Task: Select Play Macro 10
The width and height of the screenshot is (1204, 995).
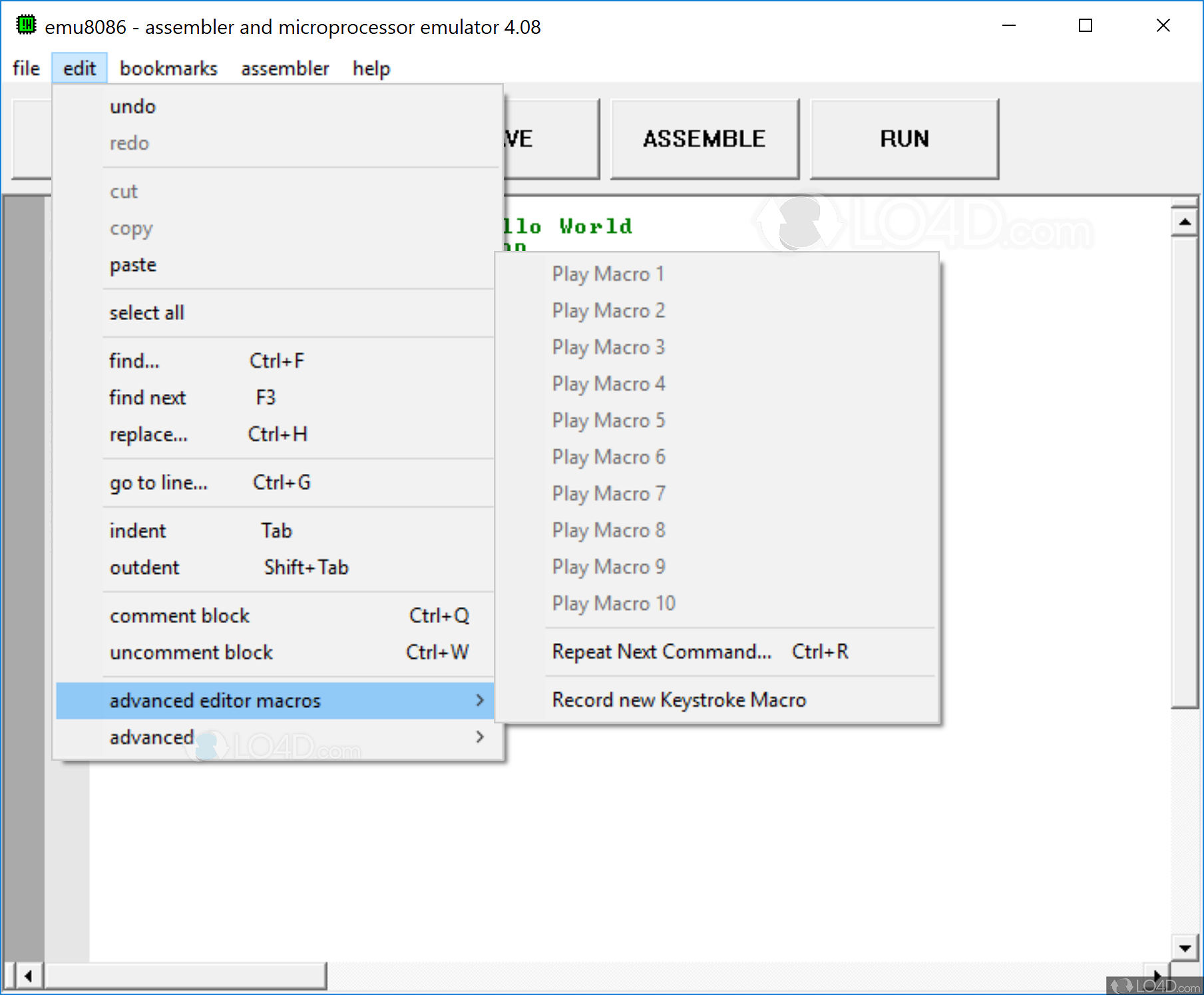Action: coord(717,604)
